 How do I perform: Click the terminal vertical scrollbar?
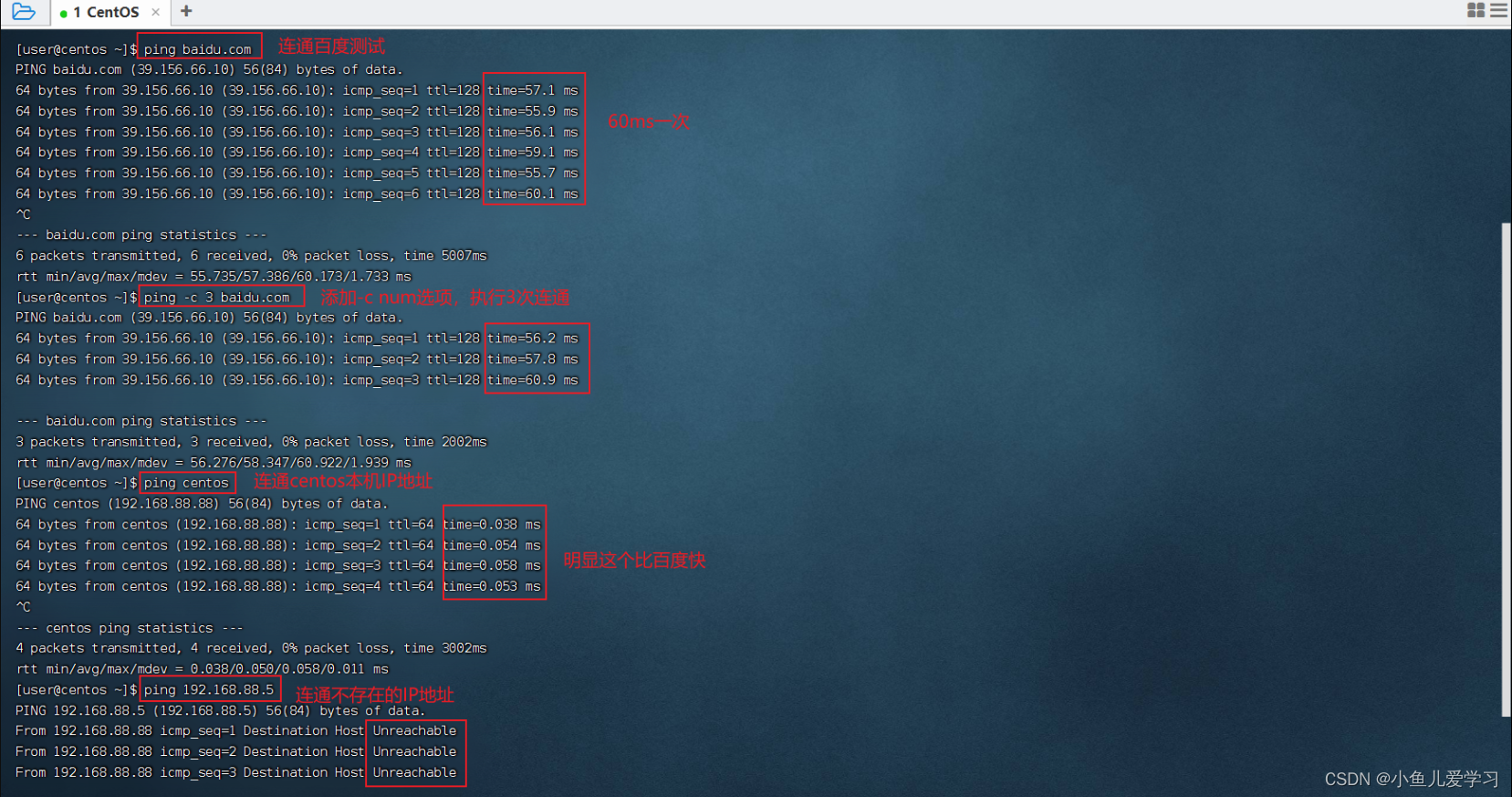click(1506, 470)
